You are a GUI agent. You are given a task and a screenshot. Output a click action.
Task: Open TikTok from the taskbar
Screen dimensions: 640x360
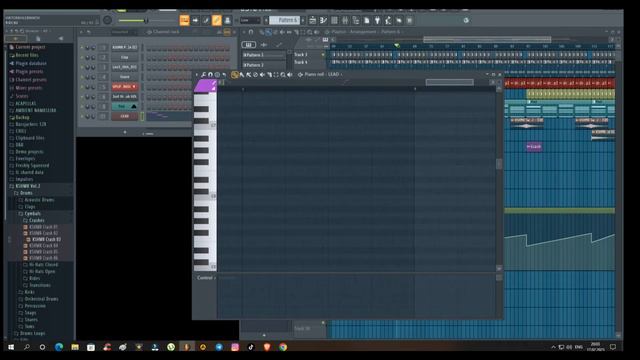pyautogui.click(x=251, y=347)
